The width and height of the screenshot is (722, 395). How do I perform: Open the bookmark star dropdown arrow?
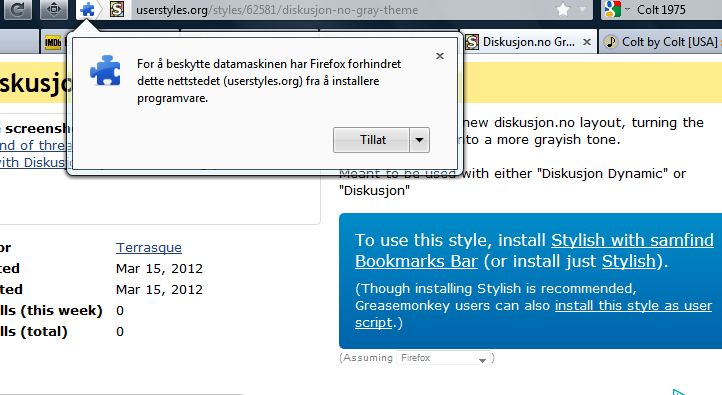coord(582,9)
